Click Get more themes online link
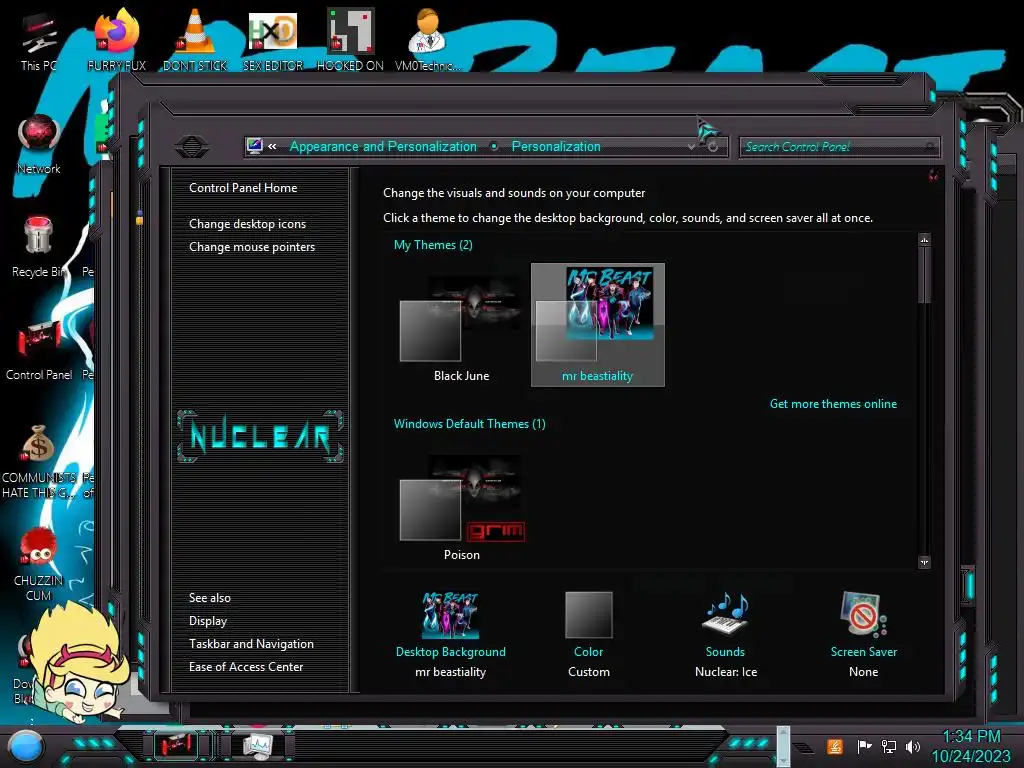Viewport: 1024px width, 768px height. [x=833, y=404]
